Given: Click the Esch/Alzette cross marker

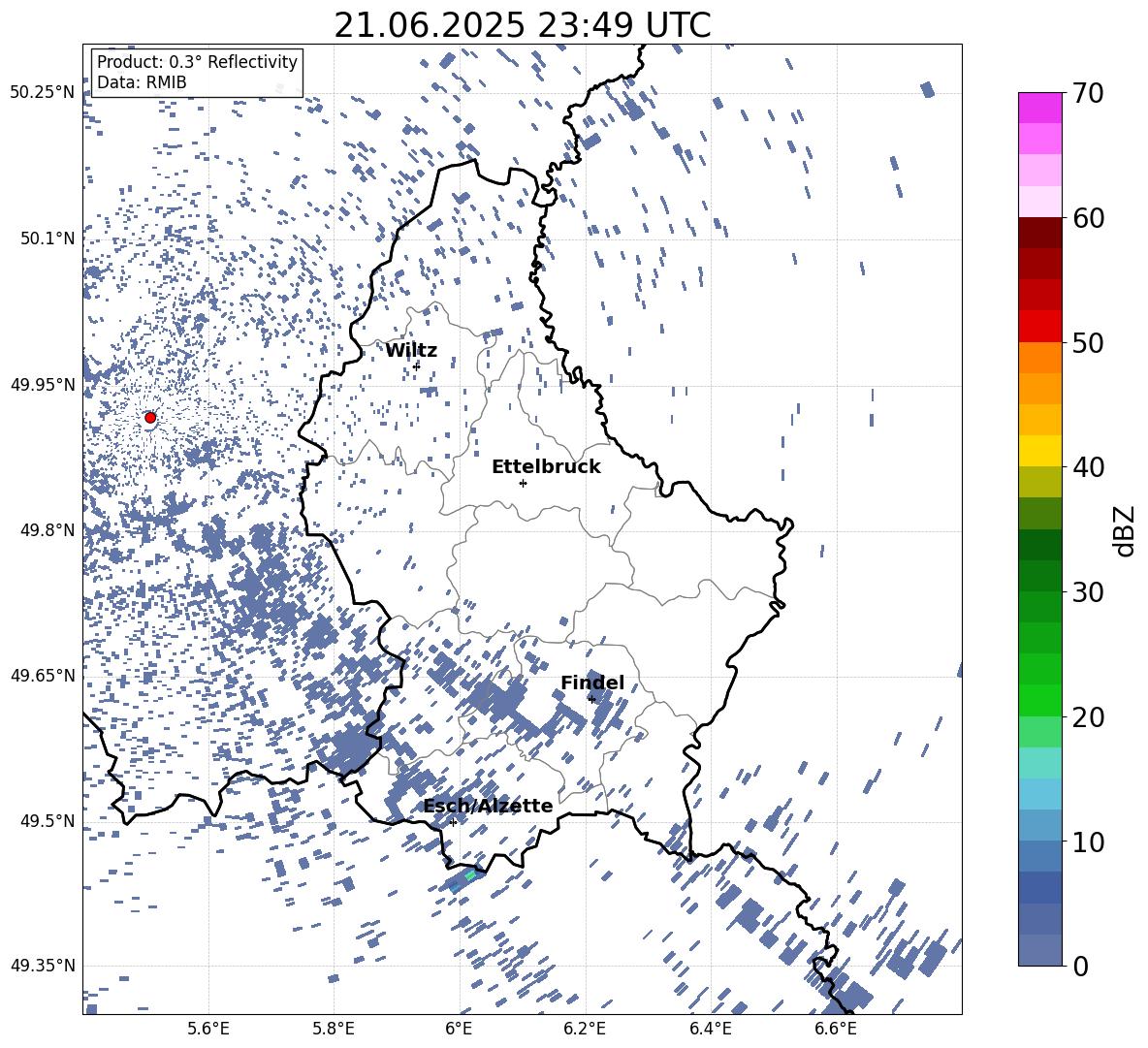Looking at the screenshot, I should pyautogui.click(x=453, y=822).
